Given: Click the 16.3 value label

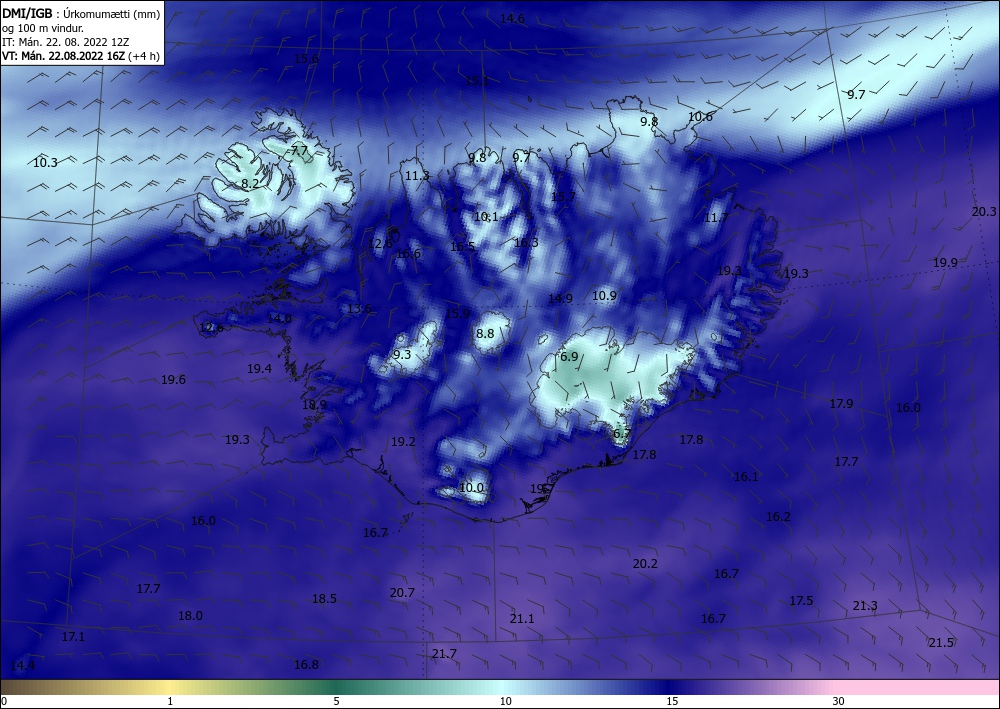Looking at the screenshot, I should pos(526,242).
